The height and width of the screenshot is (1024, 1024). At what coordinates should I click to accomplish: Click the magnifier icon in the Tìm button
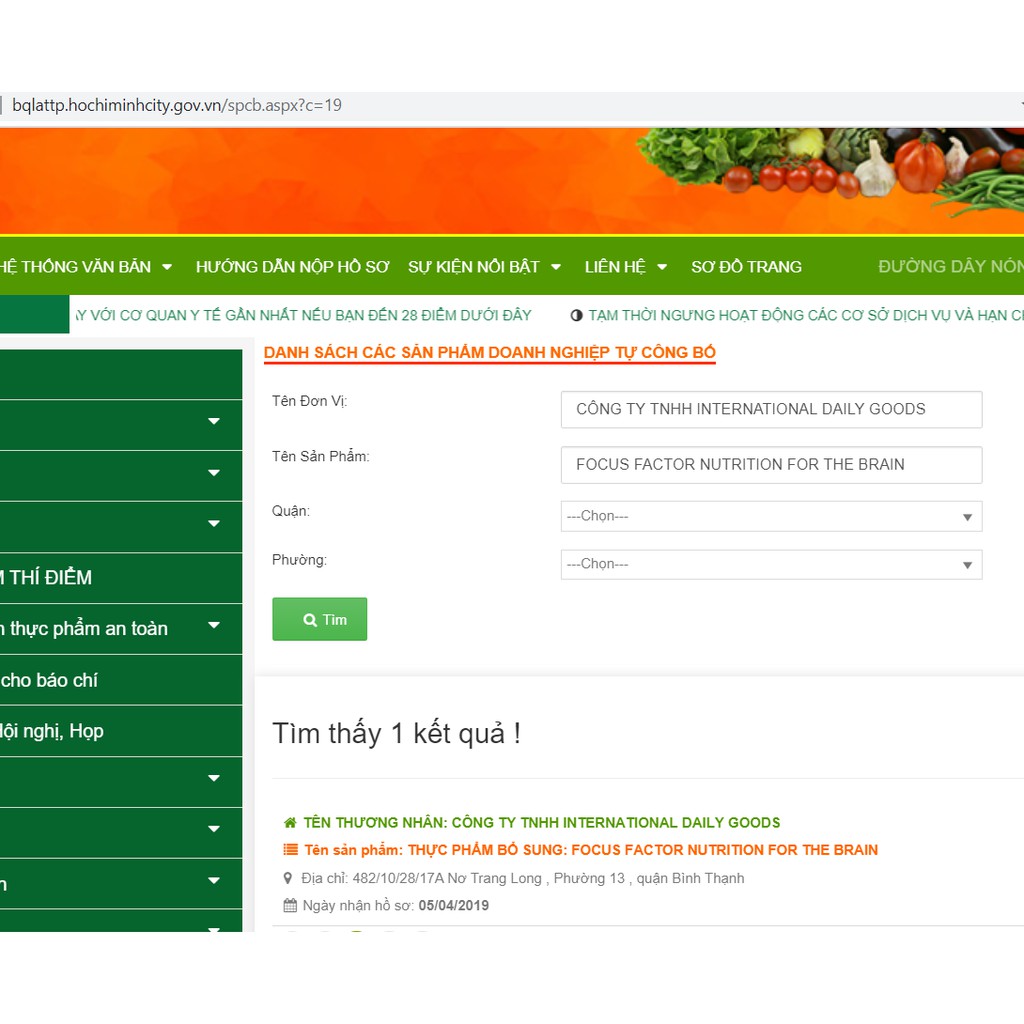[x=310, y=620]
